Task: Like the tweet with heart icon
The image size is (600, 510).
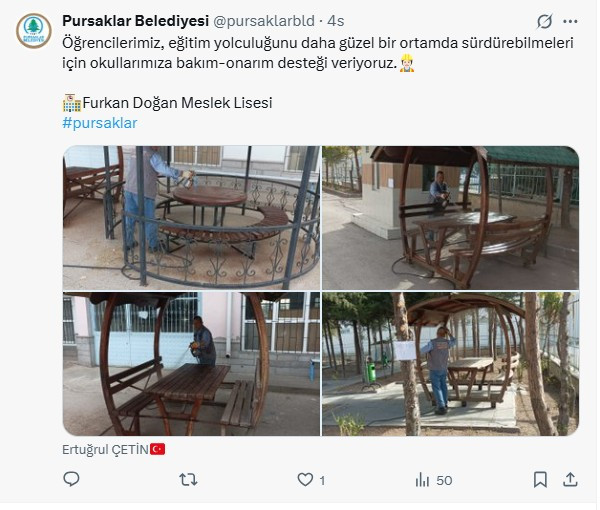Action: pos(305,479)
